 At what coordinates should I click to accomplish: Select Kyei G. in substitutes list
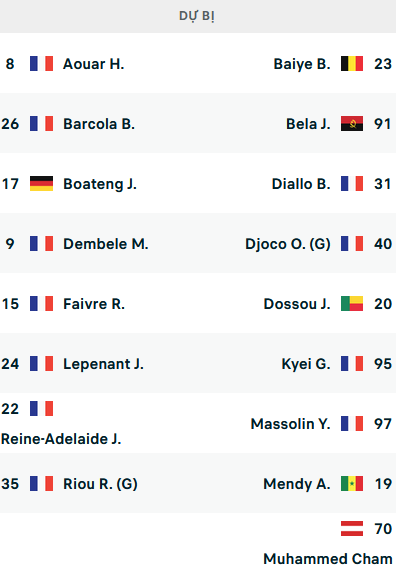(306, 364)
